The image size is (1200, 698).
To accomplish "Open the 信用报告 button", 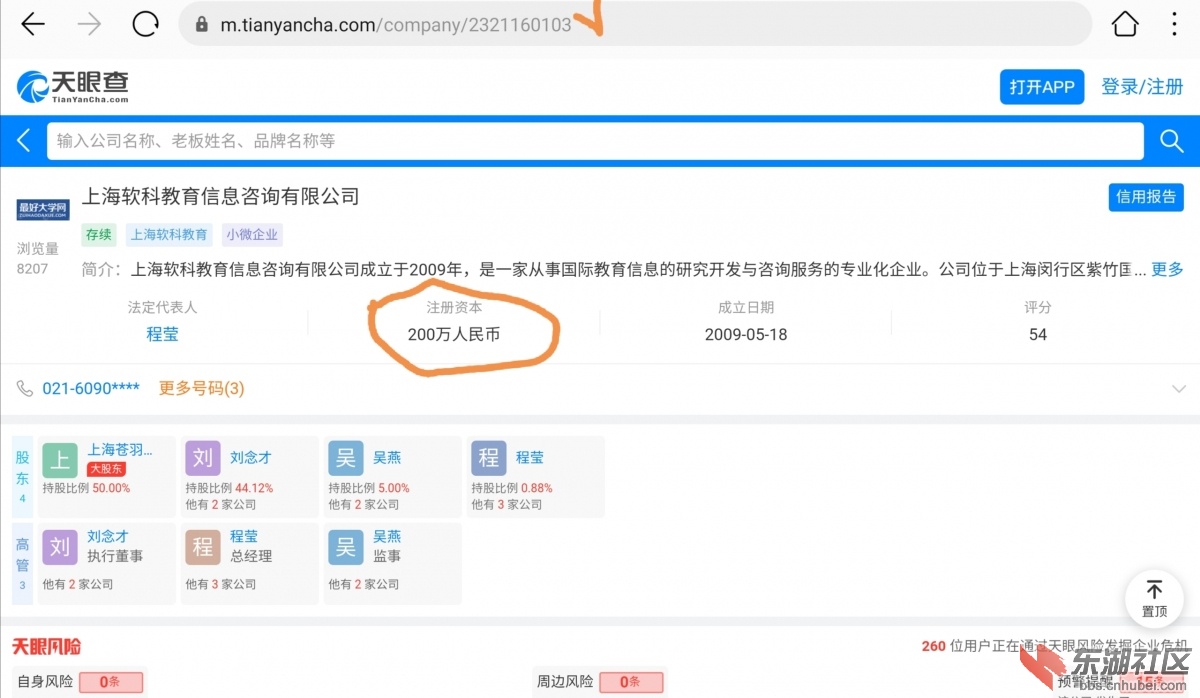I will (x=1146, y=197).
